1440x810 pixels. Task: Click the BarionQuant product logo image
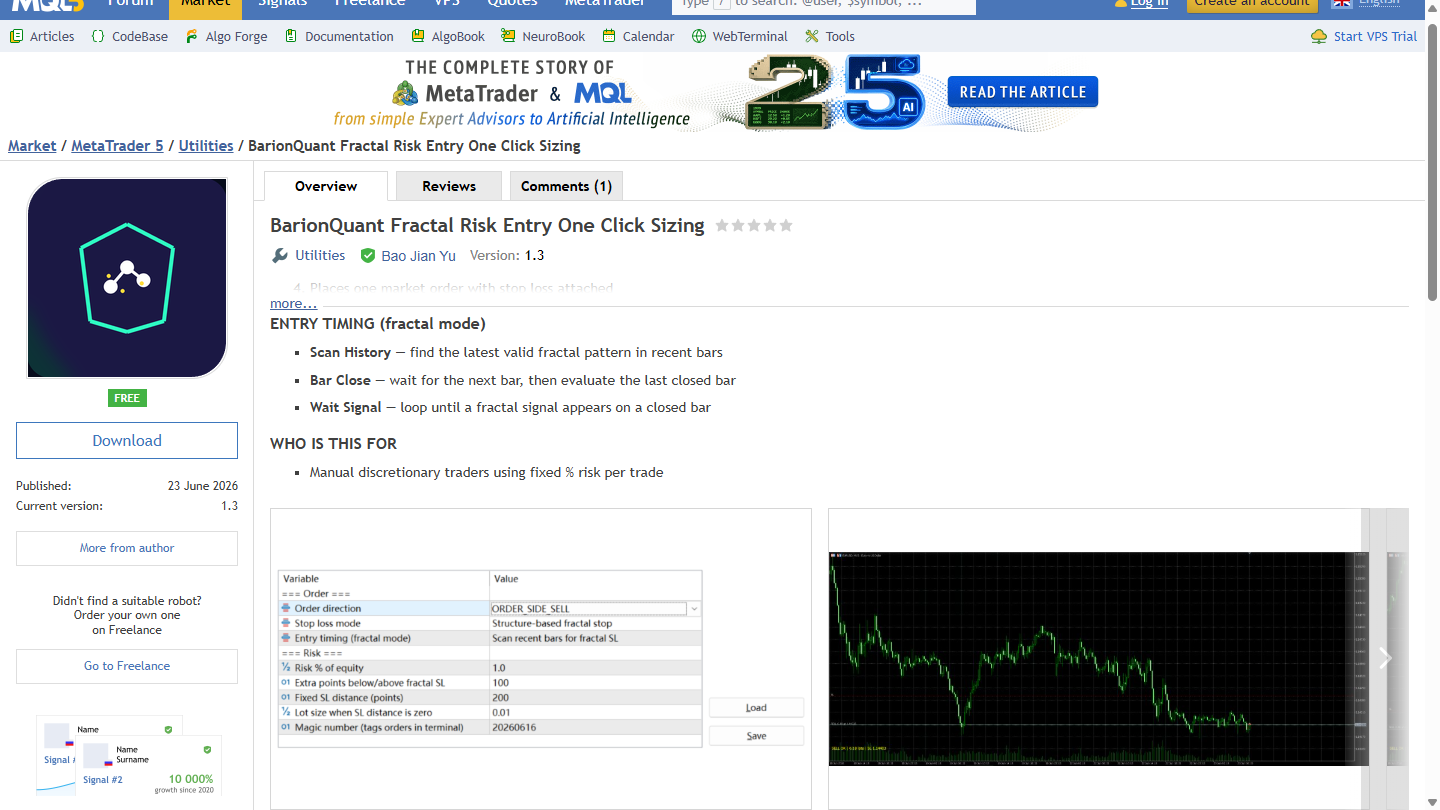pos(127,278)
